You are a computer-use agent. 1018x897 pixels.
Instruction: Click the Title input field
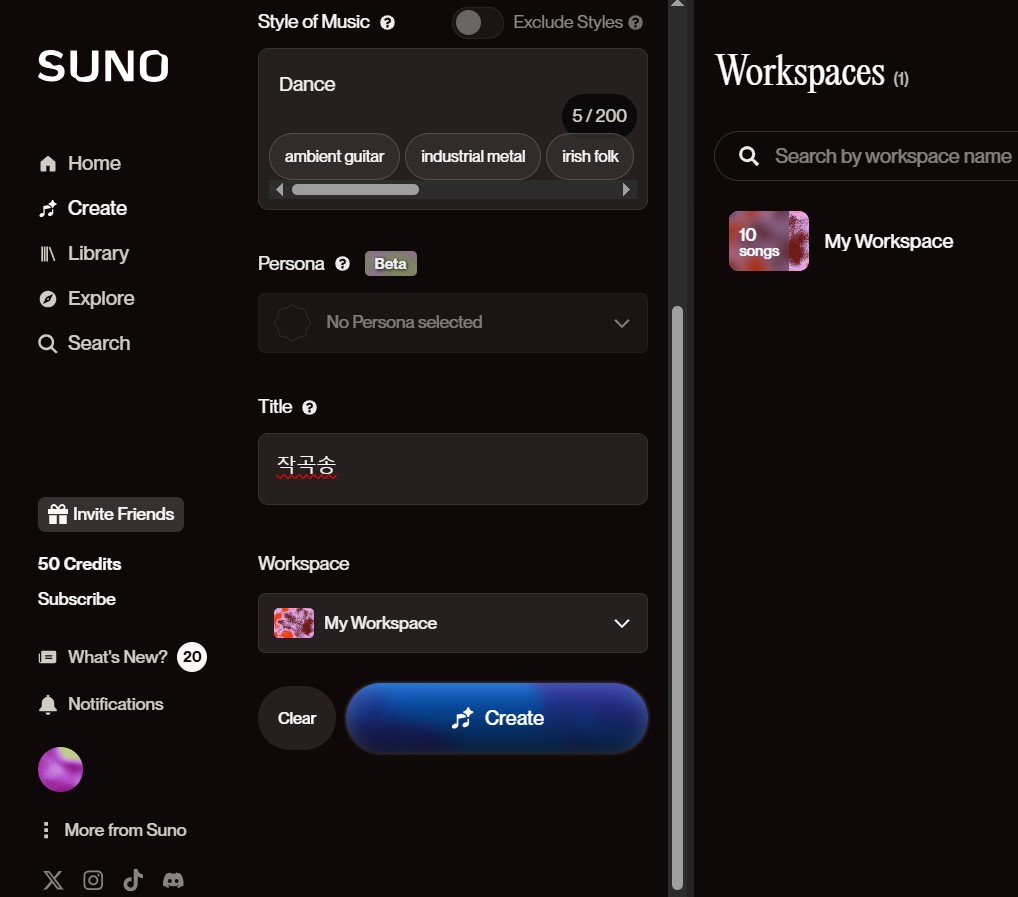(x=453, y=469)
